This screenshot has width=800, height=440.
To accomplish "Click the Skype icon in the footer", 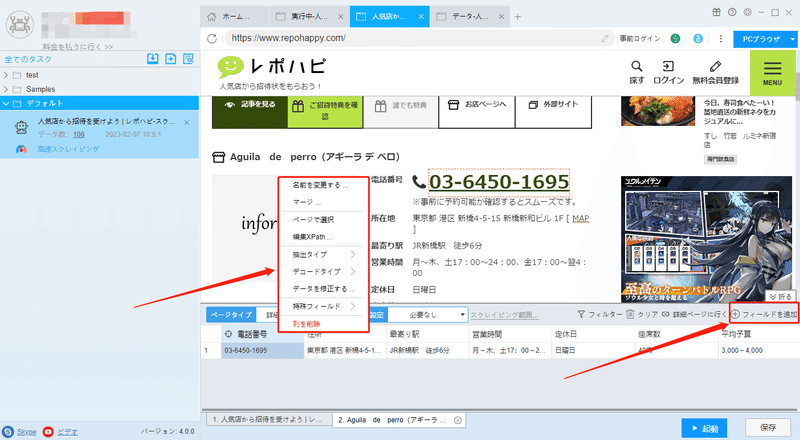I will (8, 432).
